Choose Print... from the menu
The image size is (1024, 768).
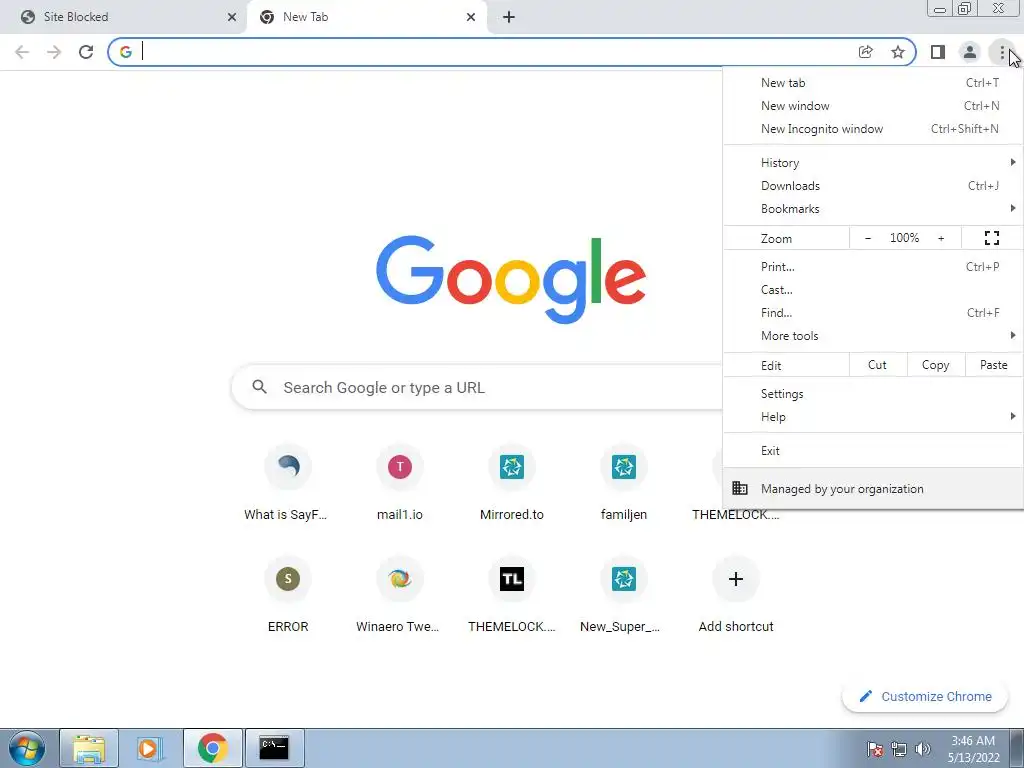point(873,266)
